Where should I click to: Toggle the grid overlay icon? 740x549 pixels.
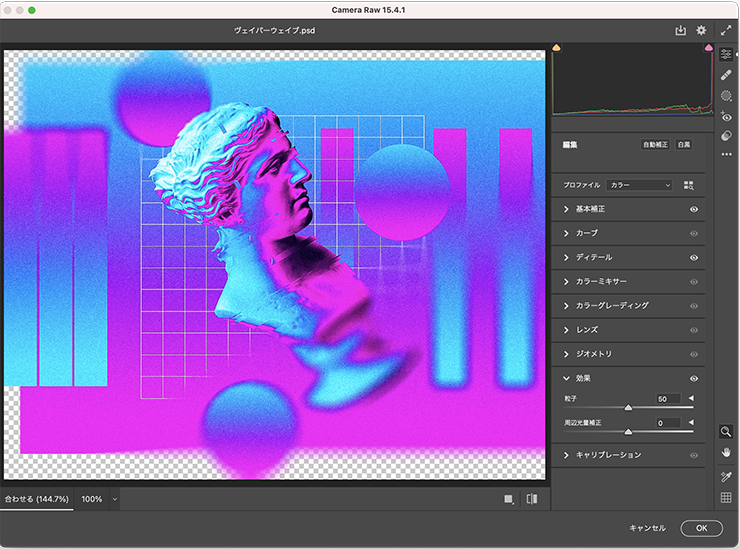tap(726, 497)
